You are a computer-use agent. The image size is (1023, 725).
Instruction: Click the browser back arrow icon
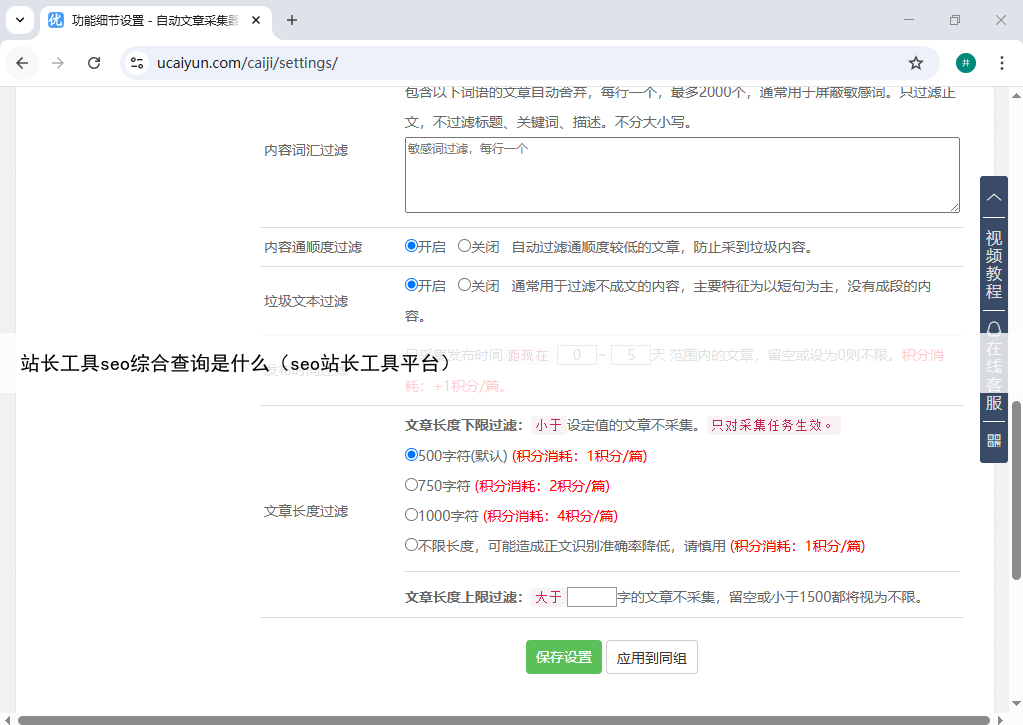tap(22, 63)
